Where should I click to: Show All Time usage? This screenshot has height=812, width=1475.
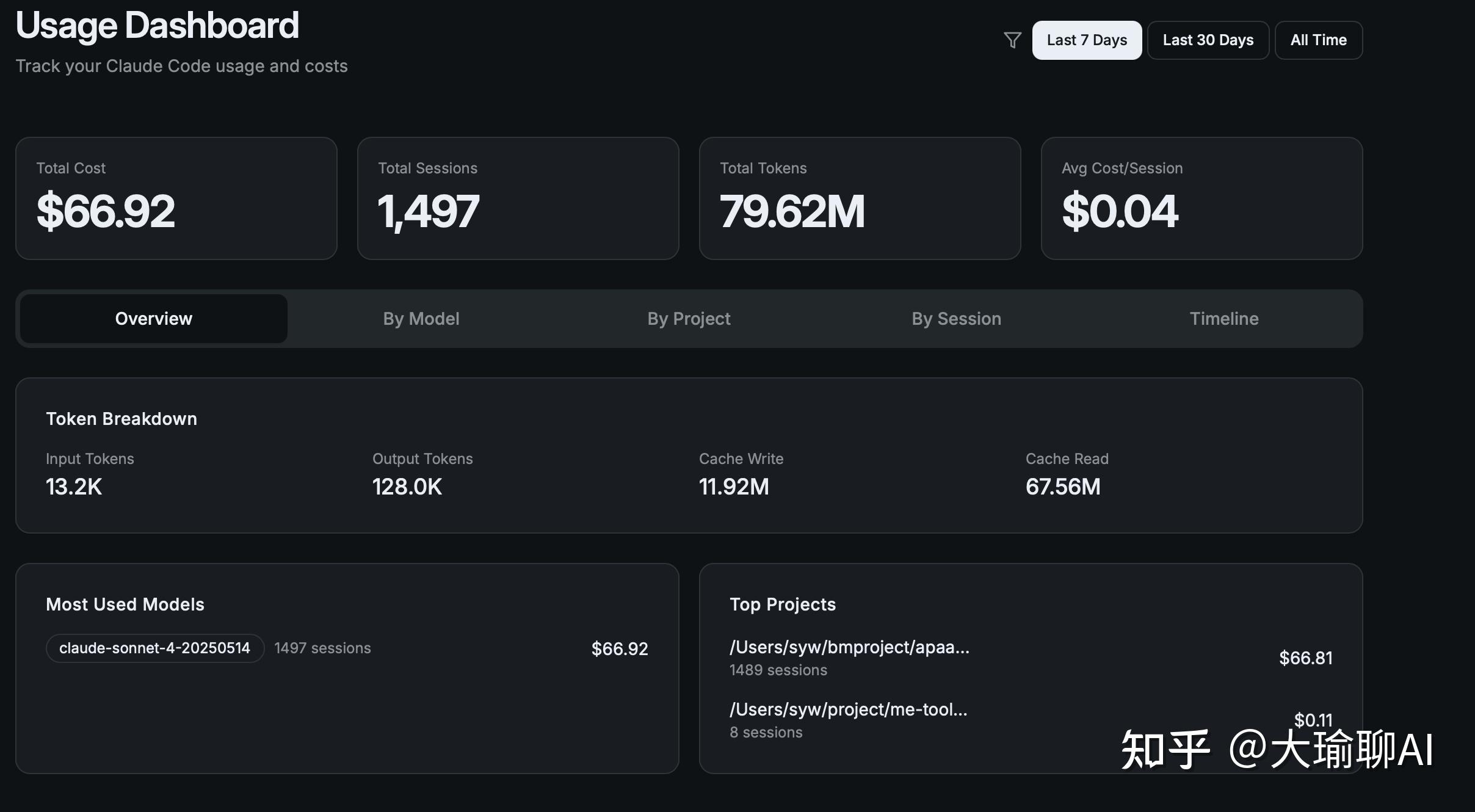1319,40
